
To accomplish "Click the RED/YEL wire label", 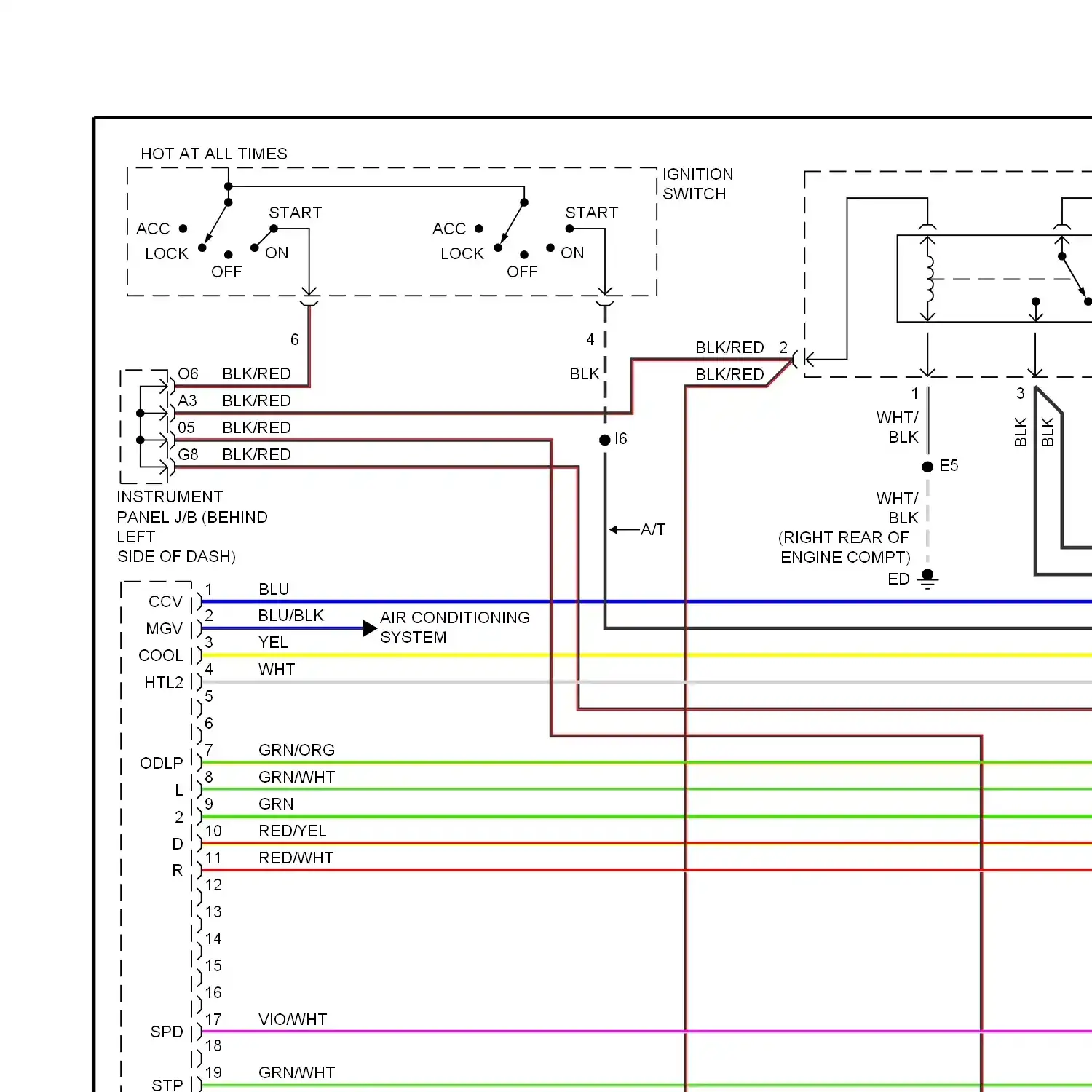I will click(293, 831).
